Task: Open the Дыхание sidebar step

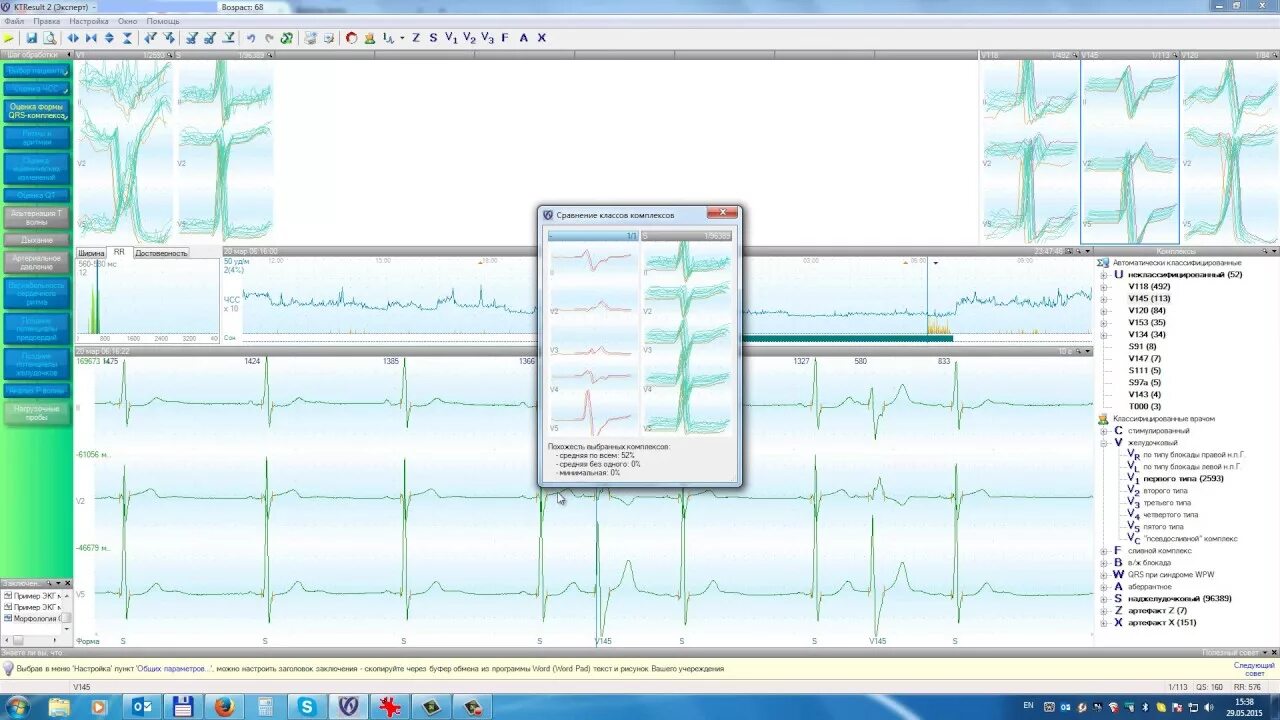Action: 37,240
